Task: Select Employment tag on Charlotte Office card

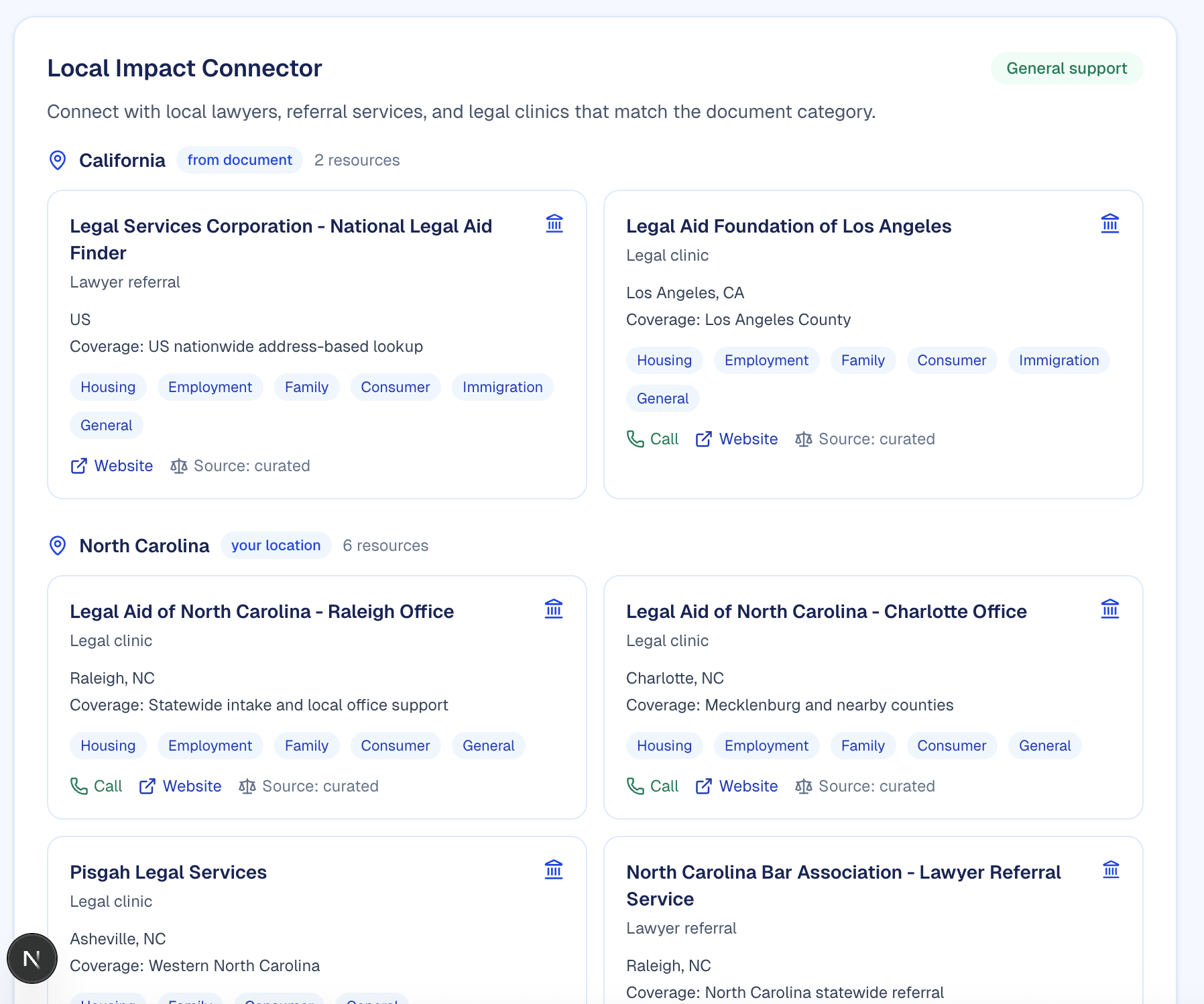Action: click(766, 746)
